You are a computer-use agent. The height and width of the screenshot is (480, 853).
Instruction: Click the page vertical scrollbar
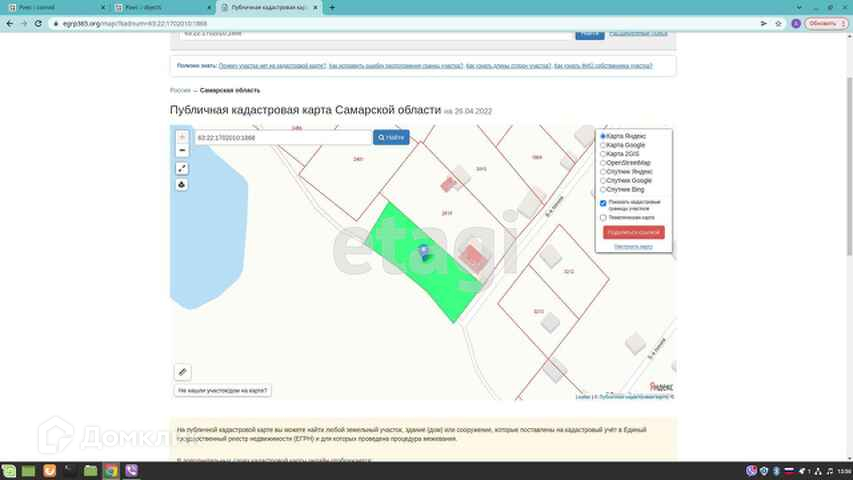(849, 166)
